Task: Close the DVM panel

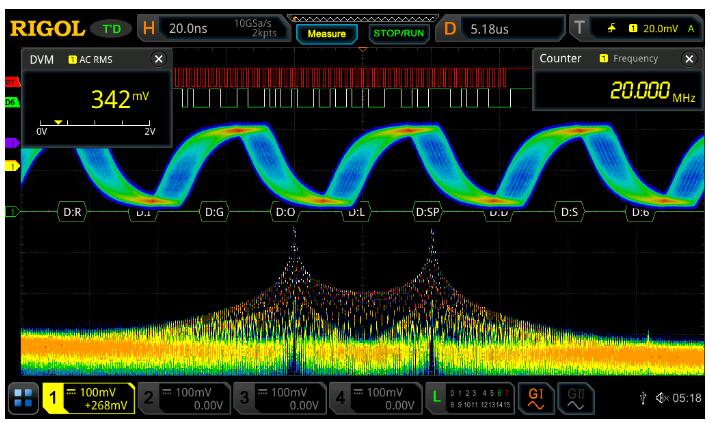Action: 157,60
